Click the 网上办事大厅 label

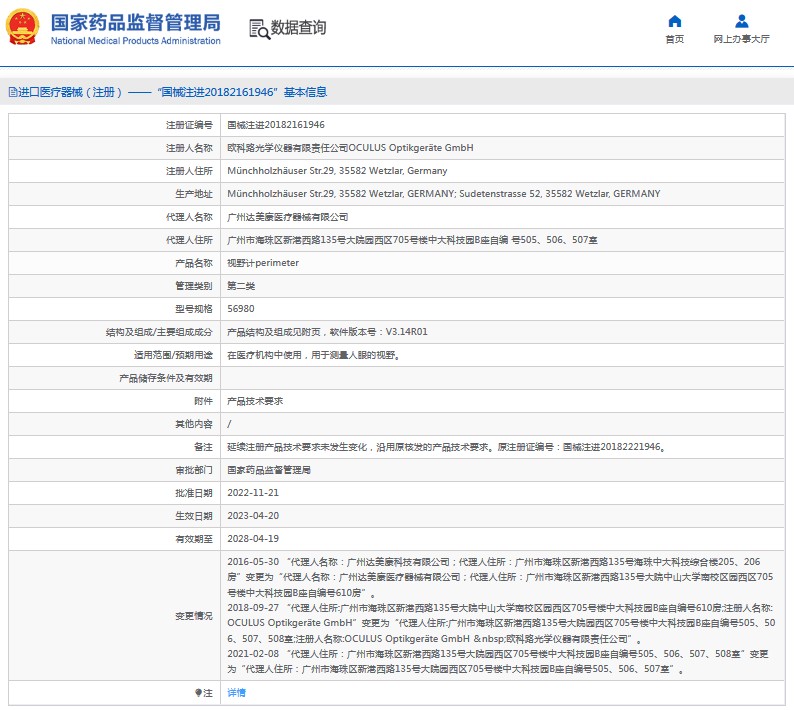tap(741, 39)
